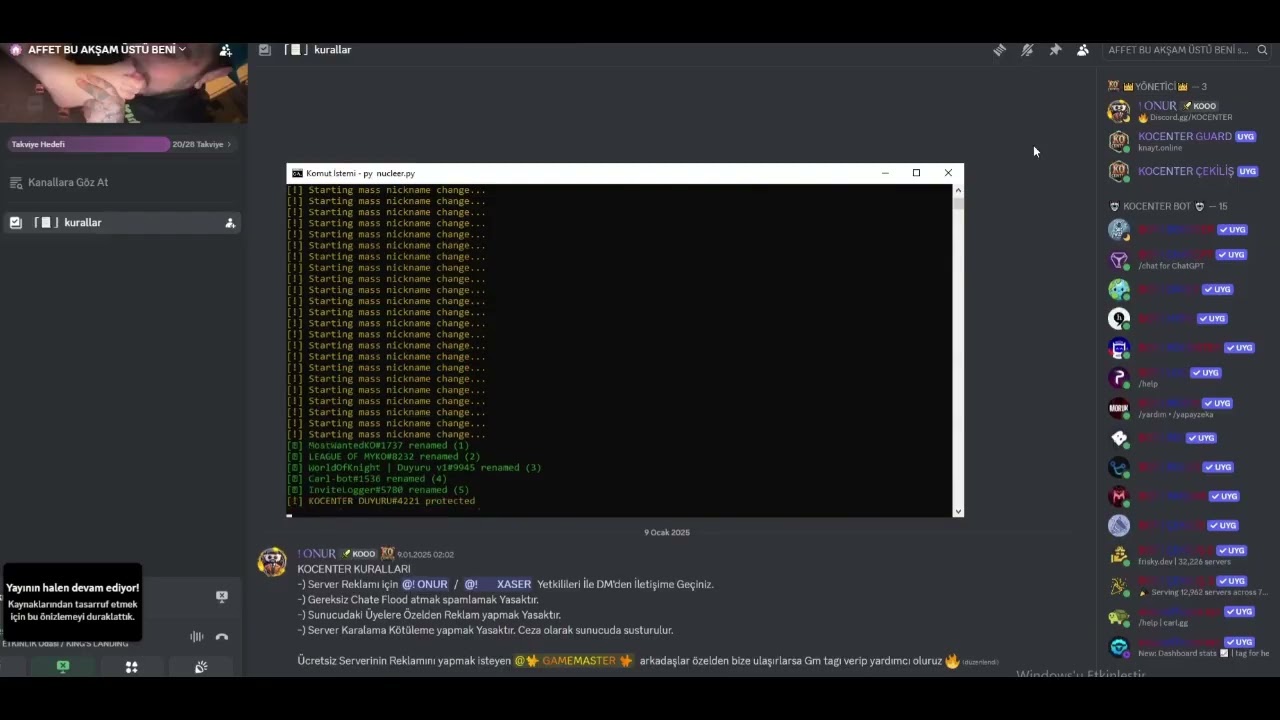
Task: Click the KOOO server tag beside ONUR message
Action: click(359, 554)
